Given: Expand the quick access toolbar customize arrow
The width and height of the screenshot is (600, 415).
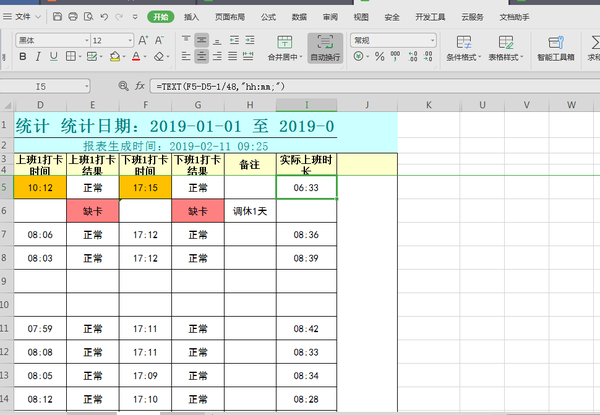Looking at the screenshot, I should pyautogui.click(x=135, y=17).
